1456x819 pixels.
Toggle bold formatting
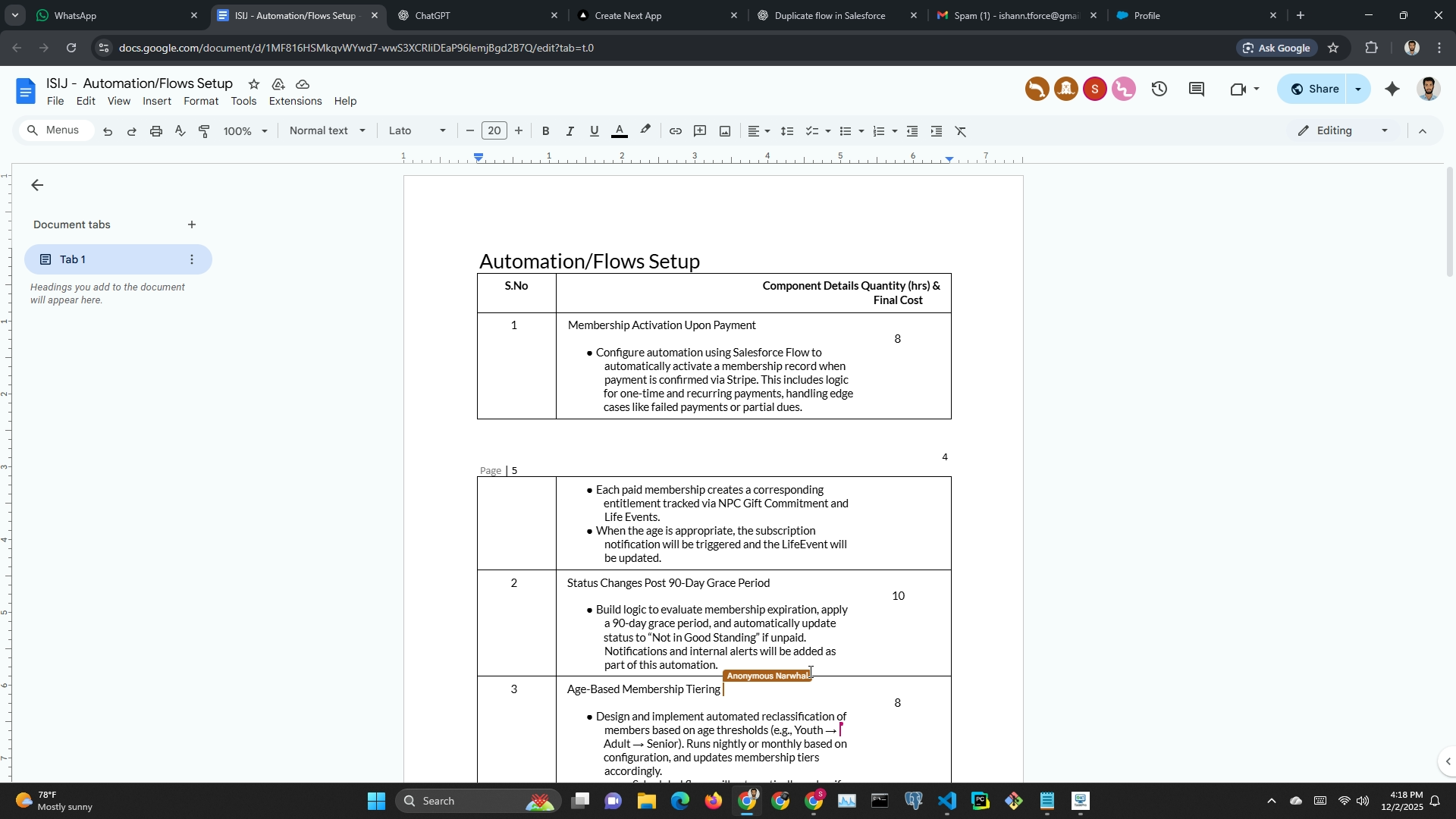tap(545, 131)
